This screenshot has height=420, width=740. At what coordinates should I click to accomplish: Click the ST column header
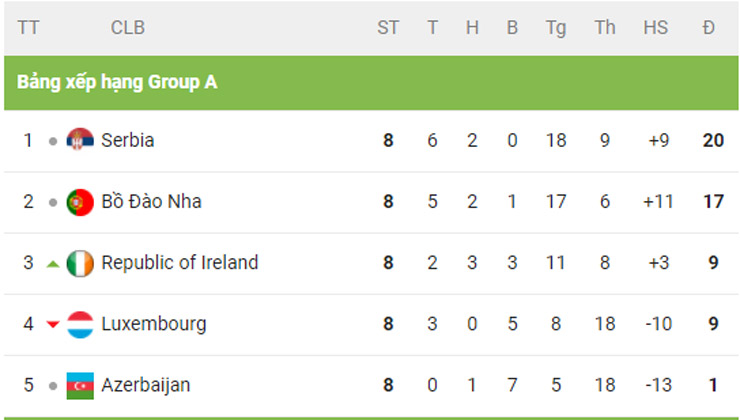pos(388,28)
